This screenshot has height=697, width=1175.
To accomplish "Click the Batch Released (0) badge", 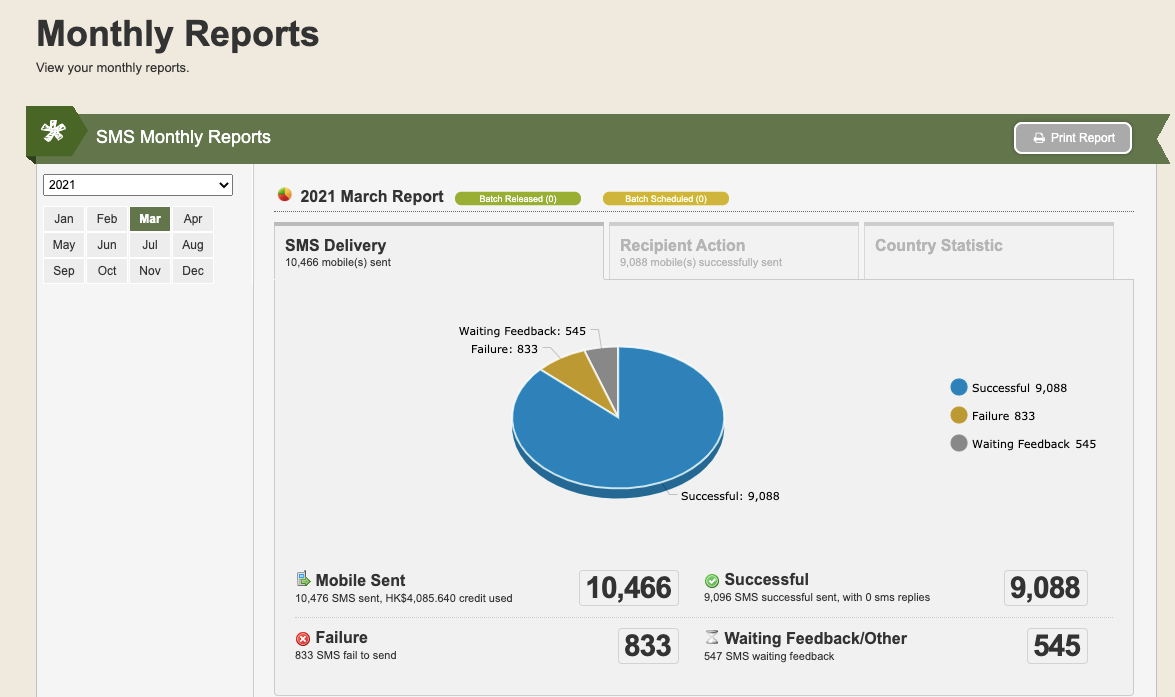I will (518, 199).
